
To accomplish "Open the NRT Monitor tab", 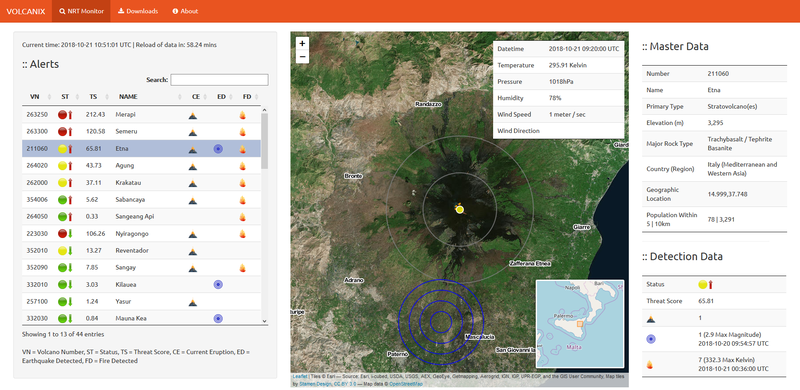I will 81,11.
